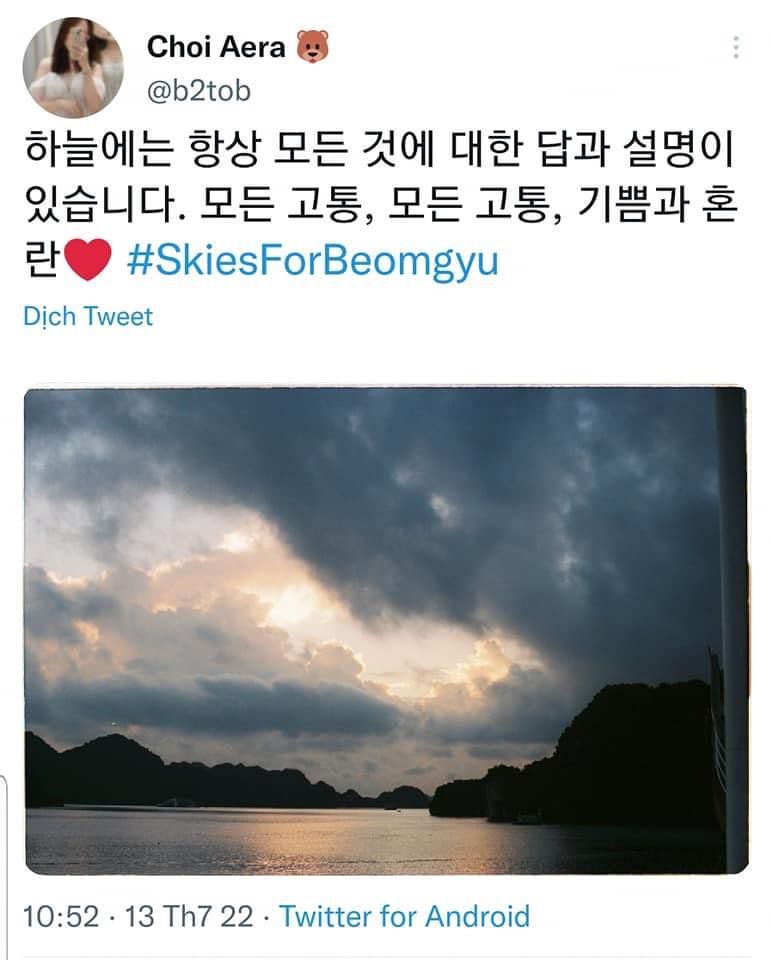Viewport: 773px width, 960px height.
Task: Click the tweet text line starting '있습니다'
Action: click(x=381, y=204)
